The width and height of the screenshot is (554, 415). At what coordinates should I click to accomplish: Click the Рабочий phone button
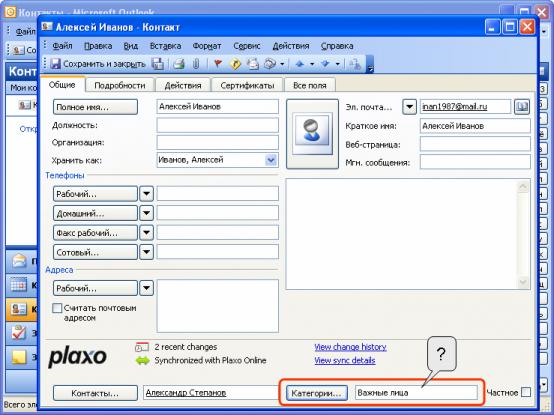coord(95,194)
